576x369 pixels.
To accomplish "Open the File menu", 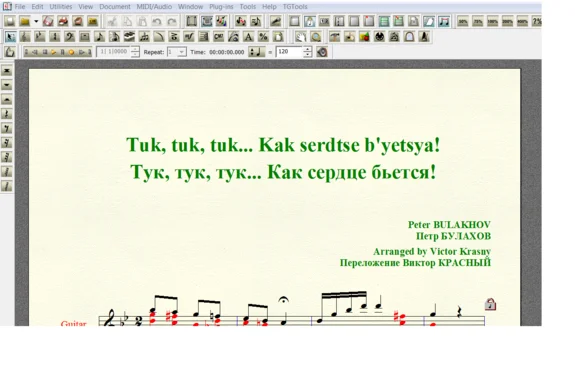I will [x=20, y=7].
